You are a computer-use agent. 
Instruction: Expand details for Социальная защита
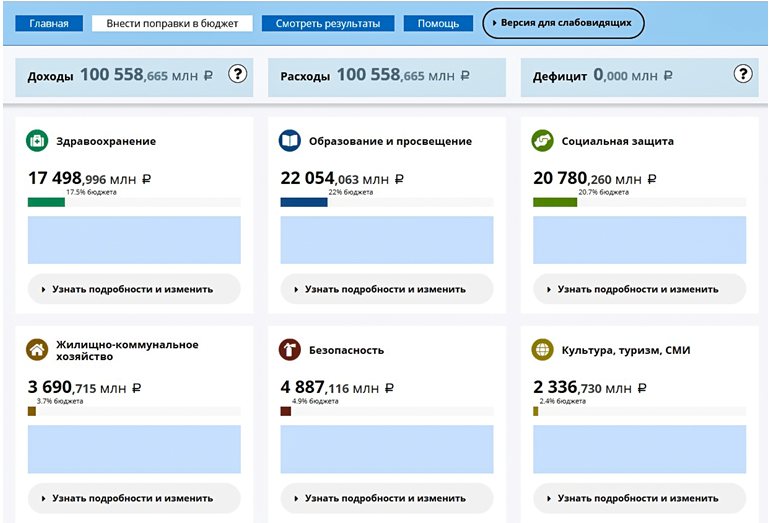click(x=640, y=289)
